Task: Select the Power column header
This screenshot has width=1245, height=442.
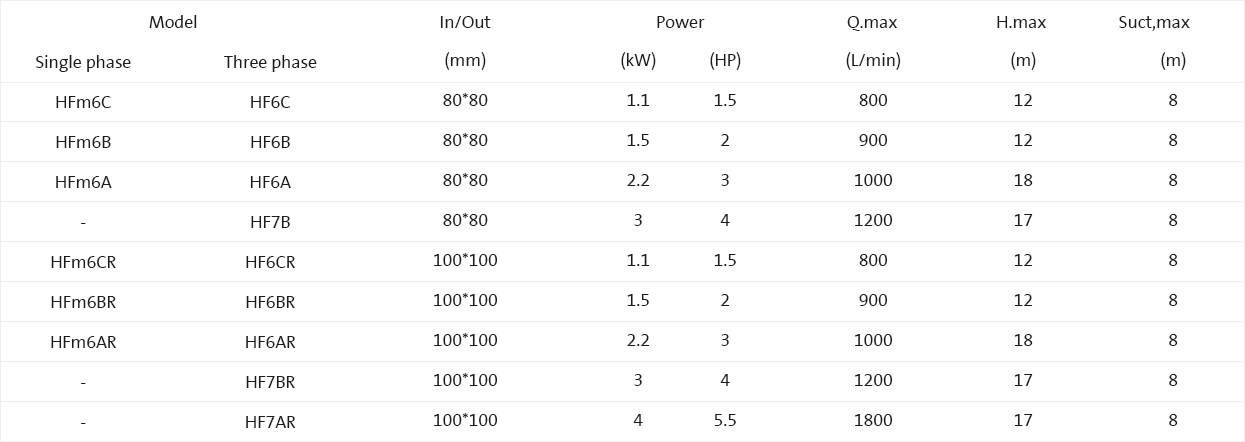Action: pos(680,22)
